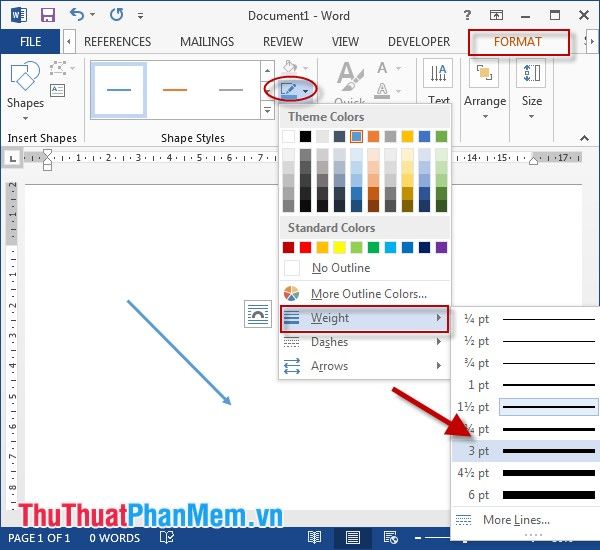This screenshot has width=600, height=550.
Task: Click the Layout Options icon beside the line
Action: [258, 314]
